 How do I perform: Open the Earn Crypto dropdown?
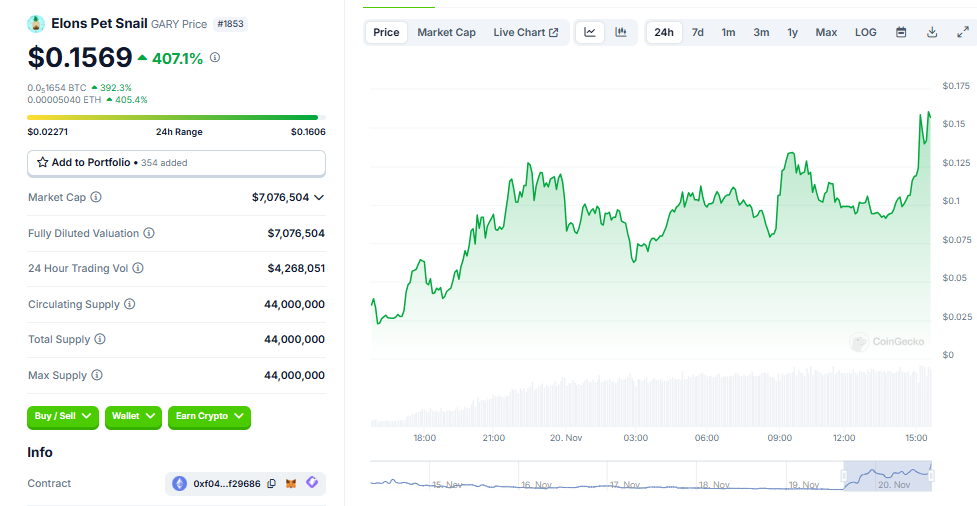click(x=209, y=416)
